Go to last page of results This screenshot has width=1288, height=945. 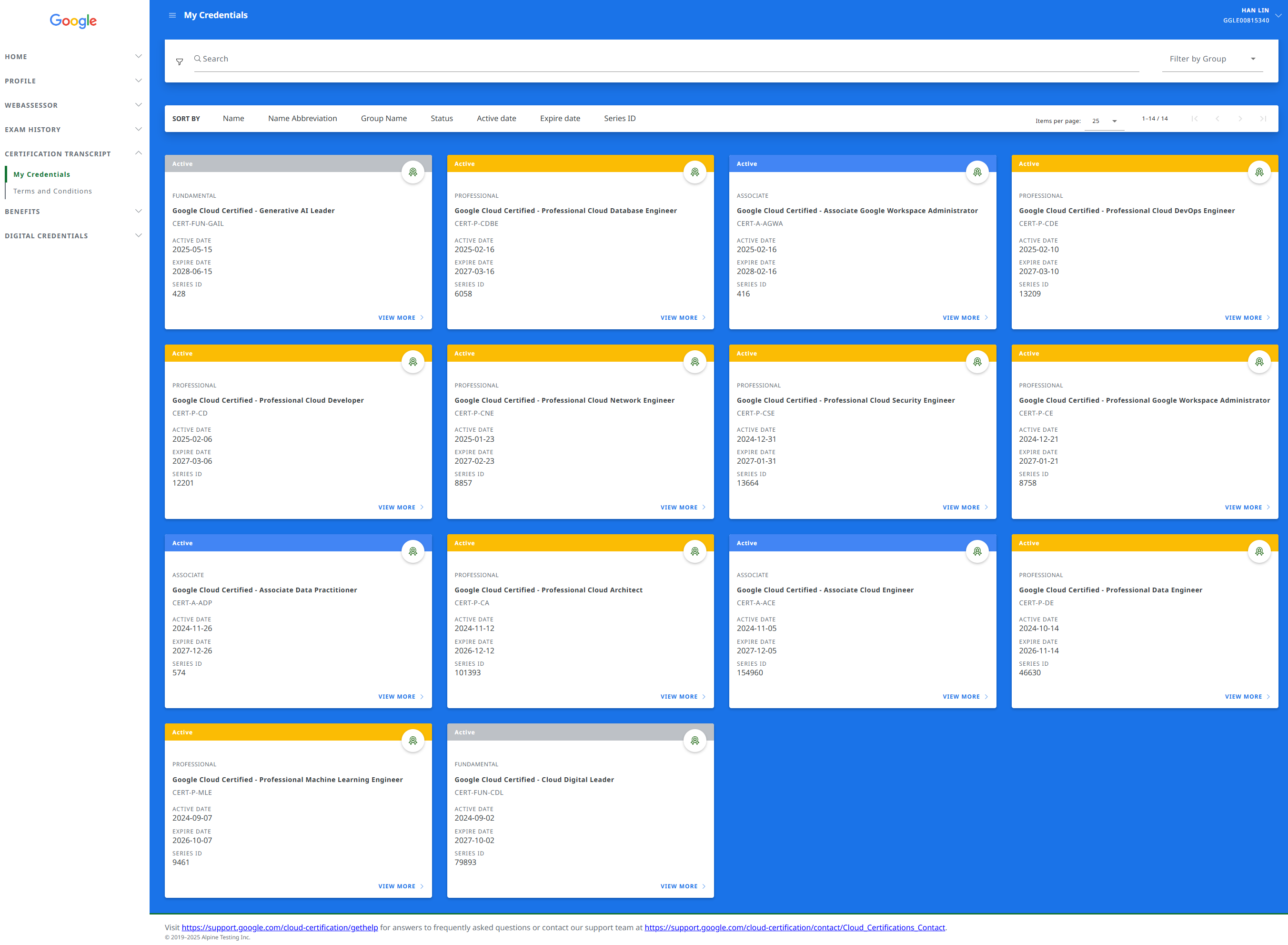1263,118
